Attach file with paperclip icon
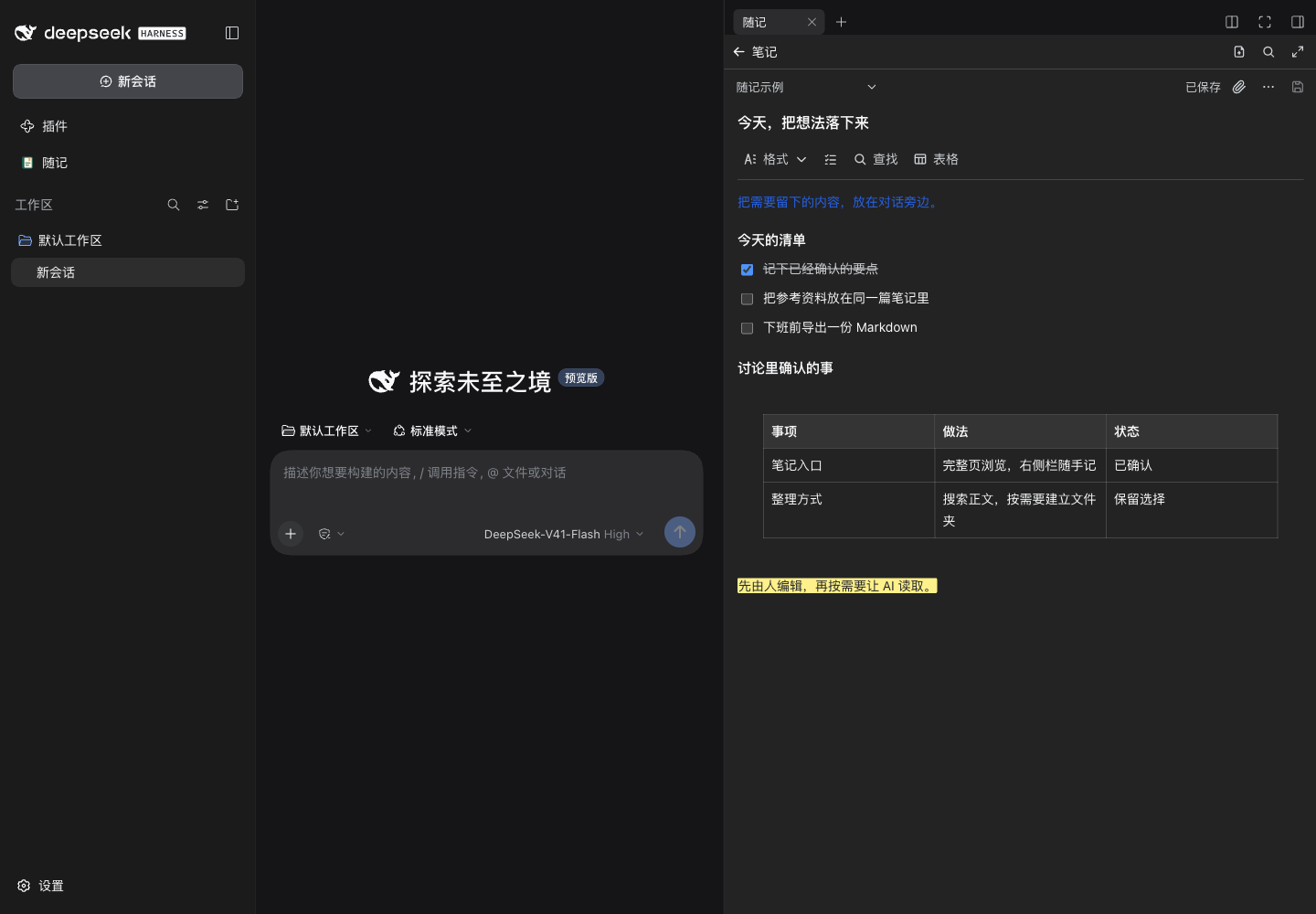The image size is (1316, 914). pos(1239,87)
